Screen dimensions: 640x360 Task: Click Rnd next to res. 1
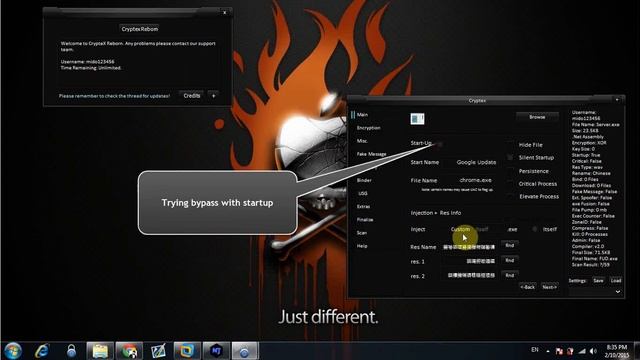pos(510,260)
